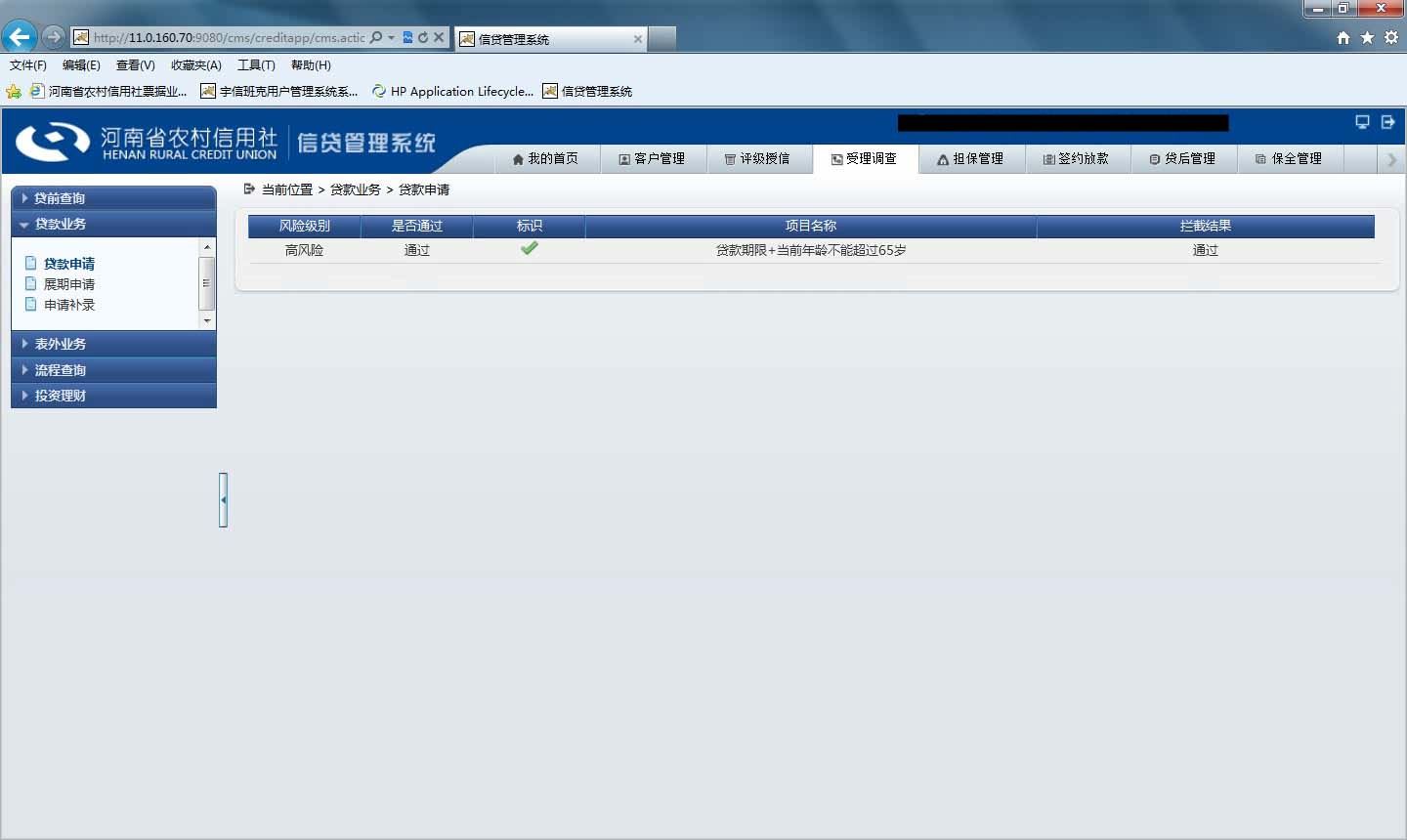Screen dimensions: 1407x840
Task: Click the right arrow to show more tabs
Action: [1392, 160]
